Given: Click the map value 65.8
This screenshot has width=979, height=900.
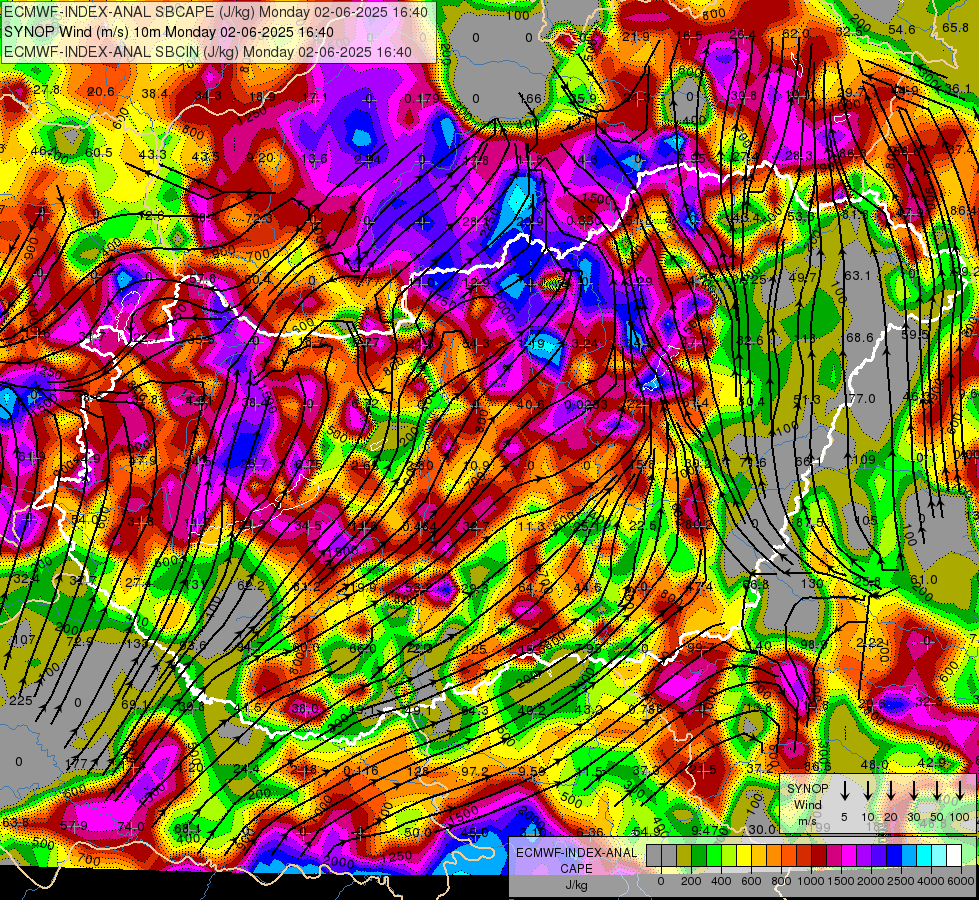Looking at the screenshot, I should click(x=956, y=27).
